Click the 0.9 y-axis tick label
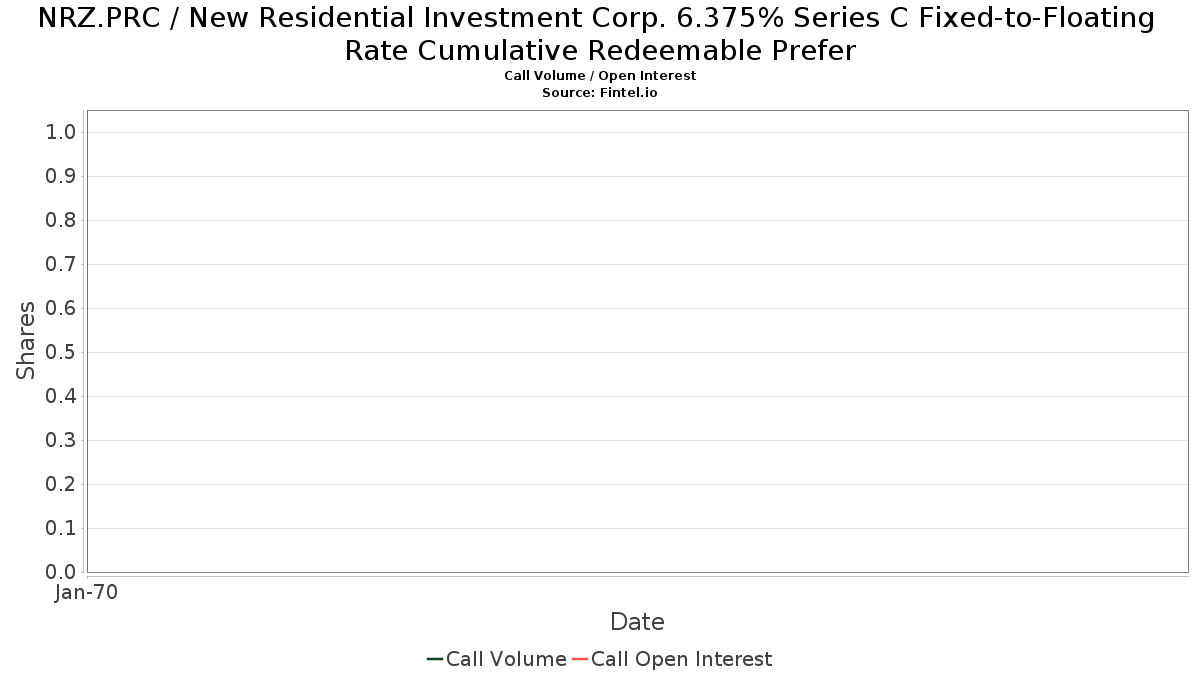Viewport: 1200px width, 675px height. [x=61, y=177]
